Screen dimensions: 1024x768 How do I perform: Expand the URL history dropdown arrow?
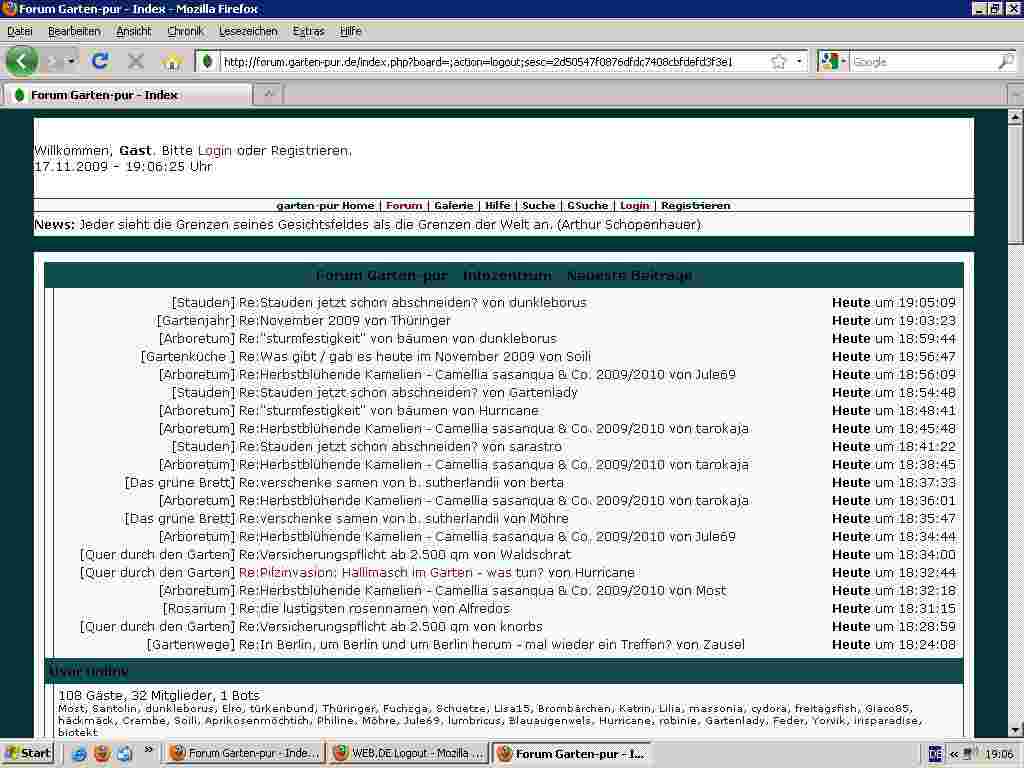pos(799,62)
